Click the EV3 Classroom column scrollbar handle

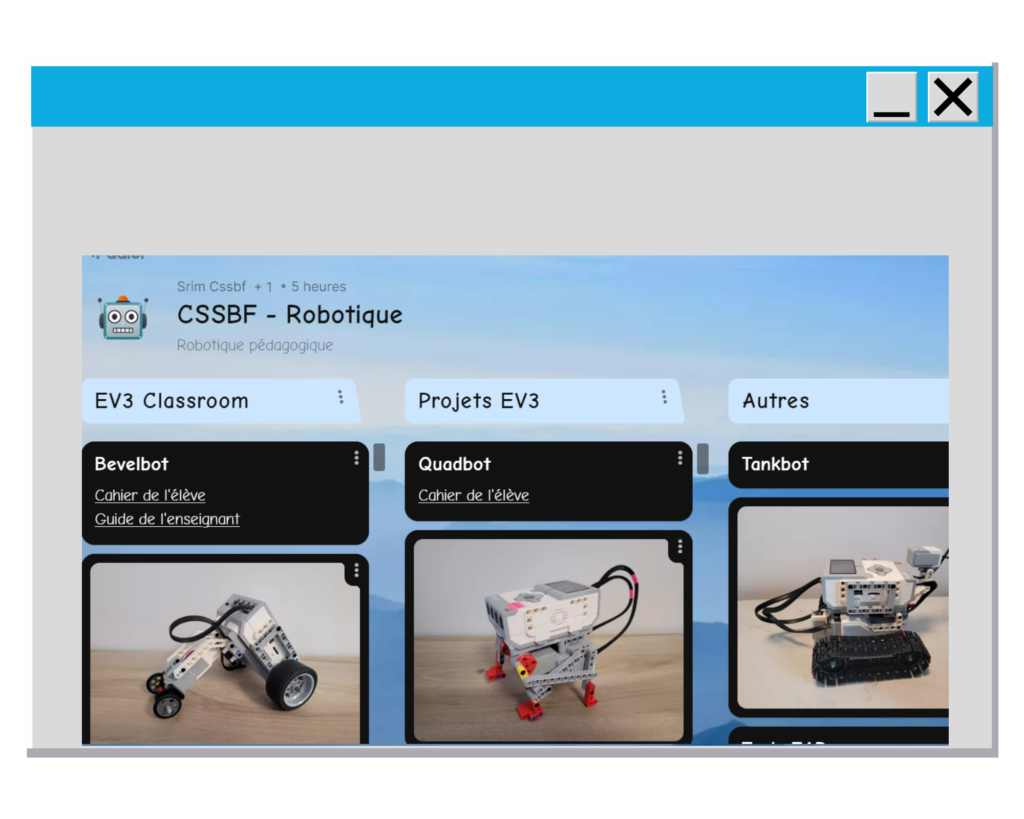[379, 457]
